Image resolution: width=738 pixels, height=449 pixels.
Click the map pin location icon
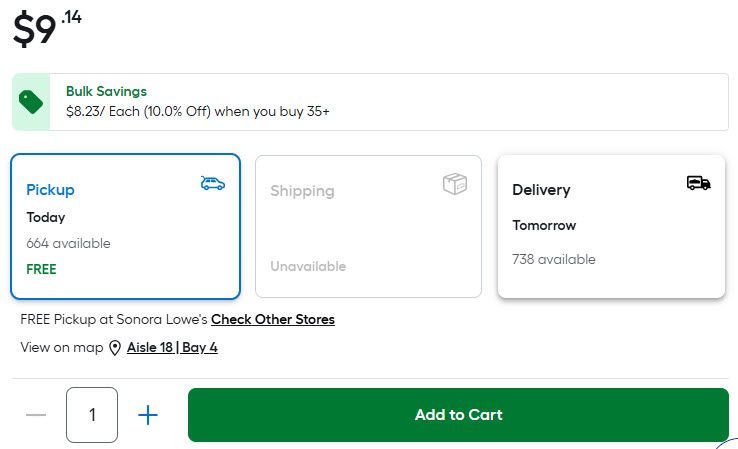point(115,348)
